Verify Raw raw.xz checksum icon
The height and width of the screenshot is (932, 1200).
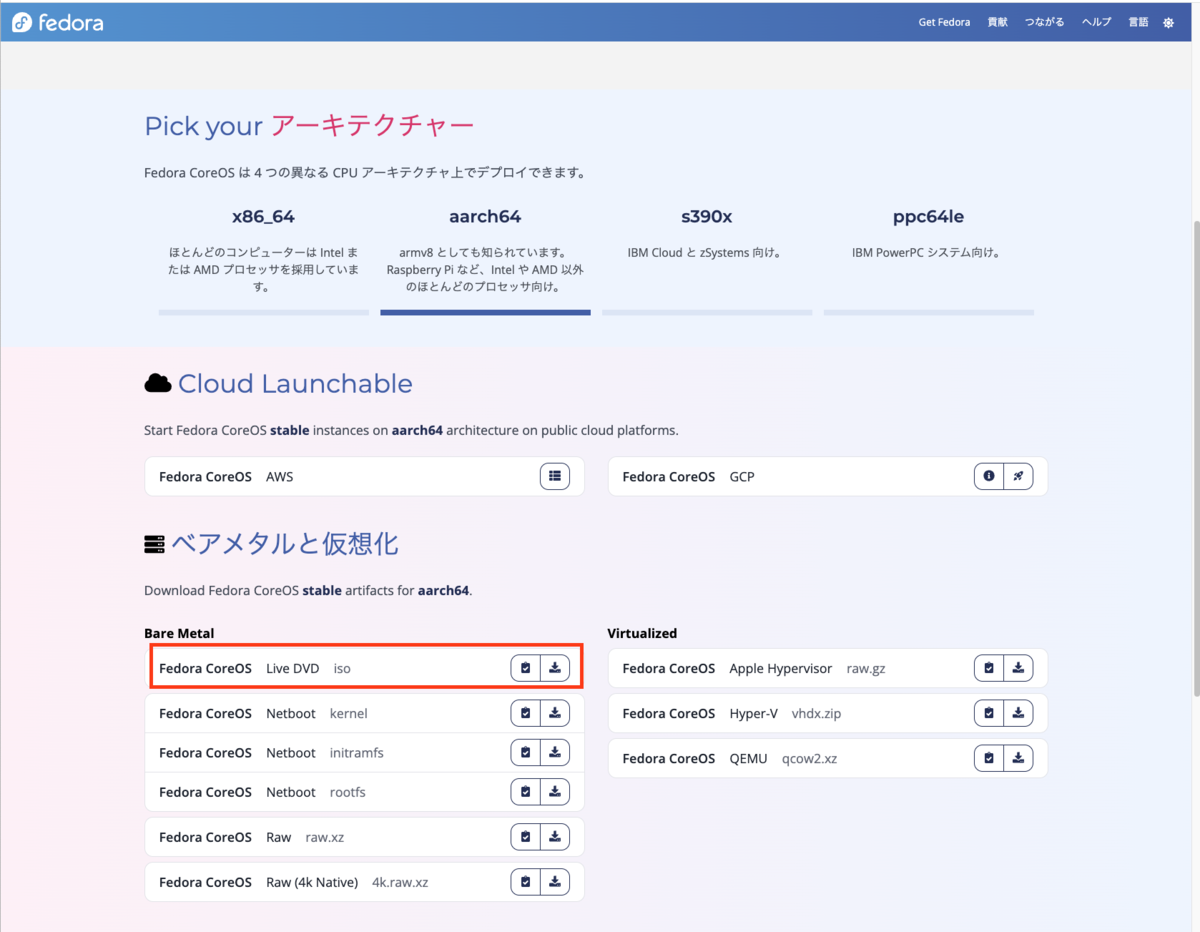[x=526, y=837]
